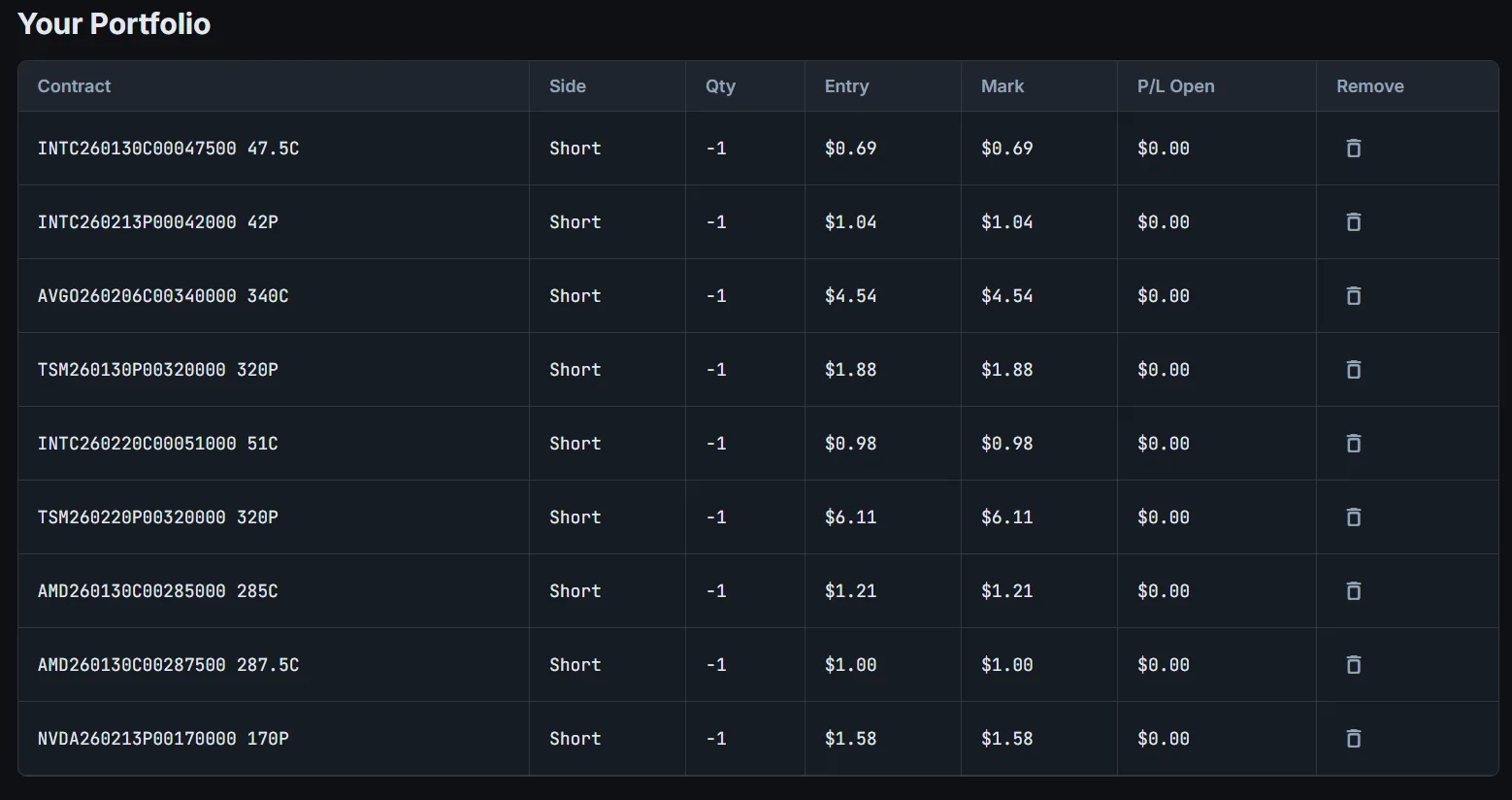Delete the INTC 42P contract row
The width and height of the screenshot is (1512, 800).
(x=1353, y=222)
